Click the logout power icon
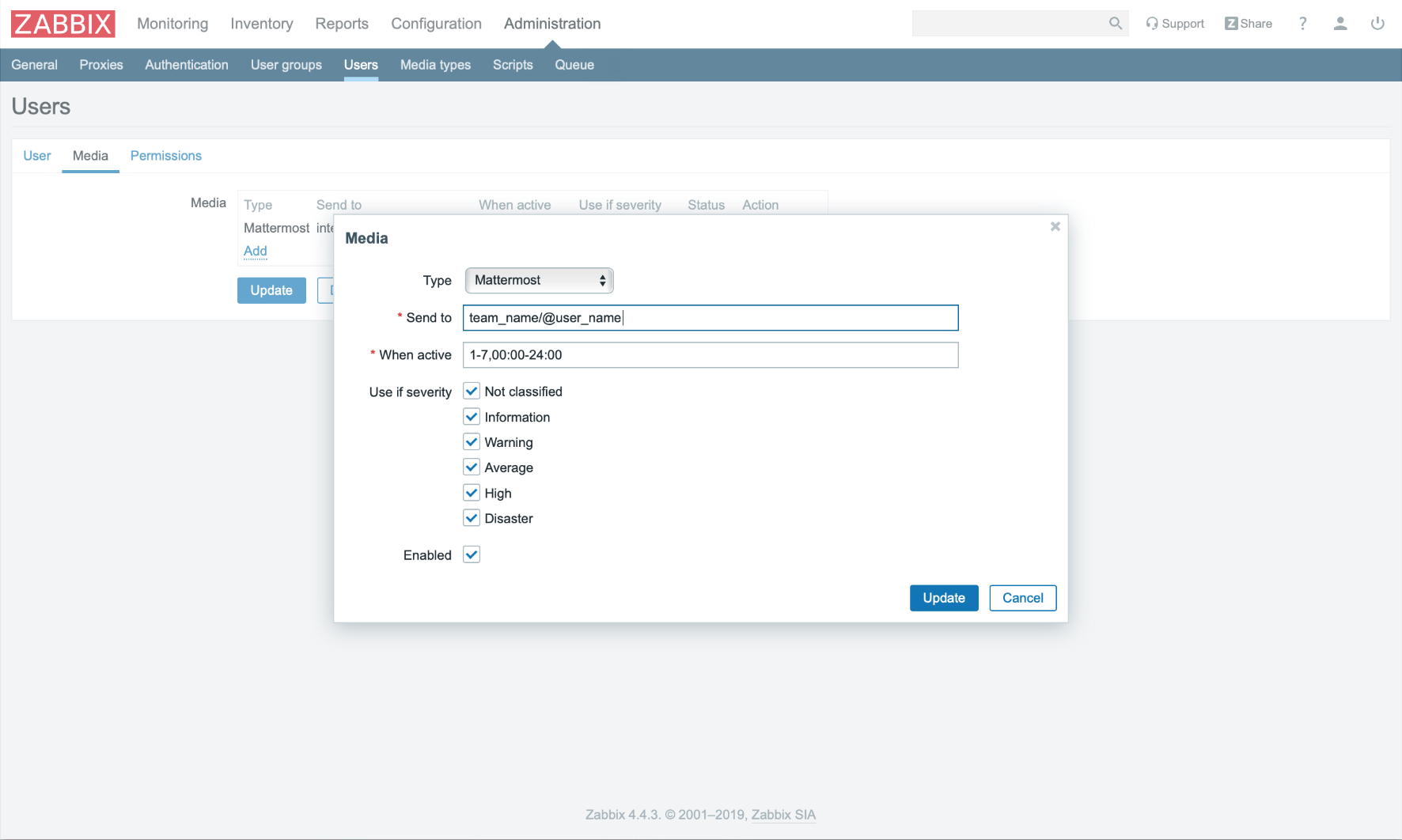Viewport: 1402px width, 840px height. tap(1377, 24)
